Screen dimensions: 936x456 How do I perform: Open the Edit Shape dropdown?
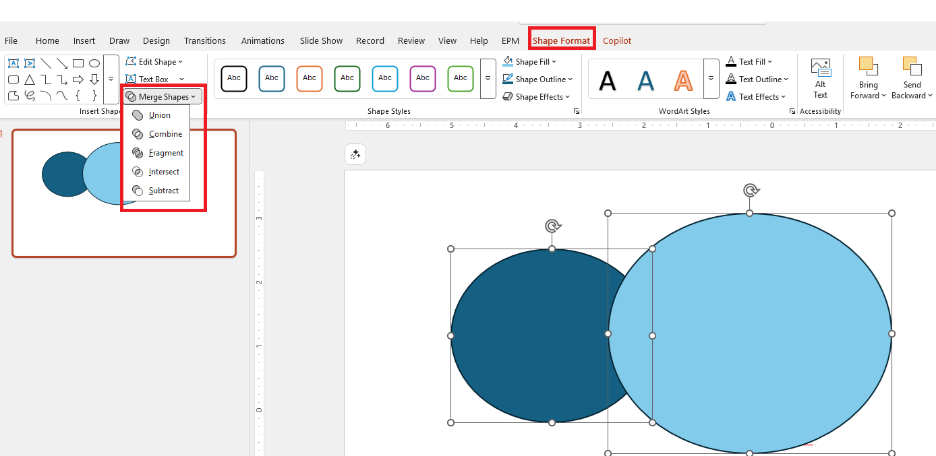(x=154, y=61)
